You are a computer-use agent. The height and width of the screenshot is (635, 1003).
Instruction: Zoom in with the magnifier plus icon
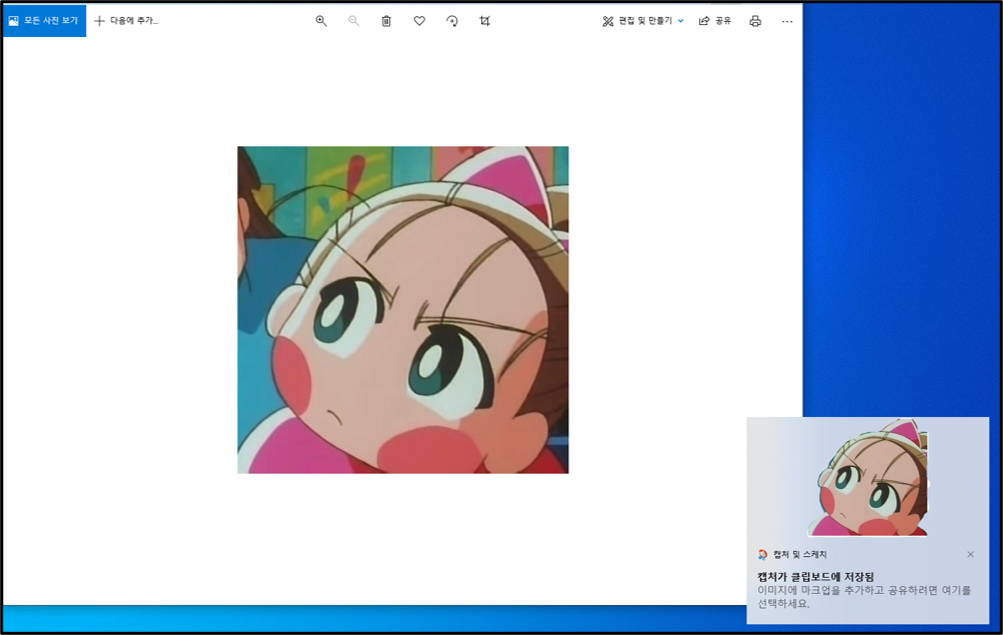[321, 21]
